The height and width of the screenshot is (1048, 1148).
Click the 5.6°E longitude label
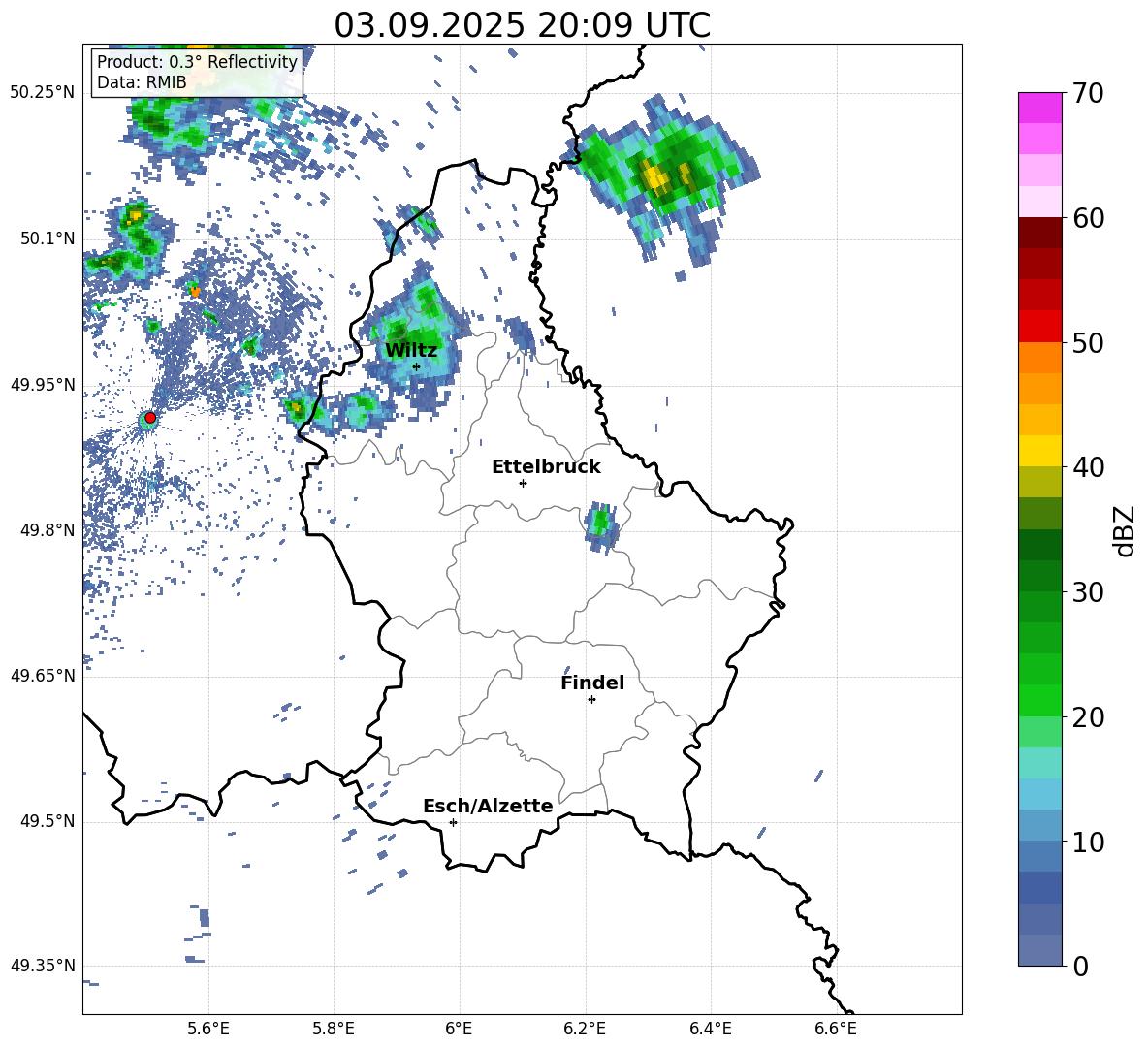(x=208, y=1030)
